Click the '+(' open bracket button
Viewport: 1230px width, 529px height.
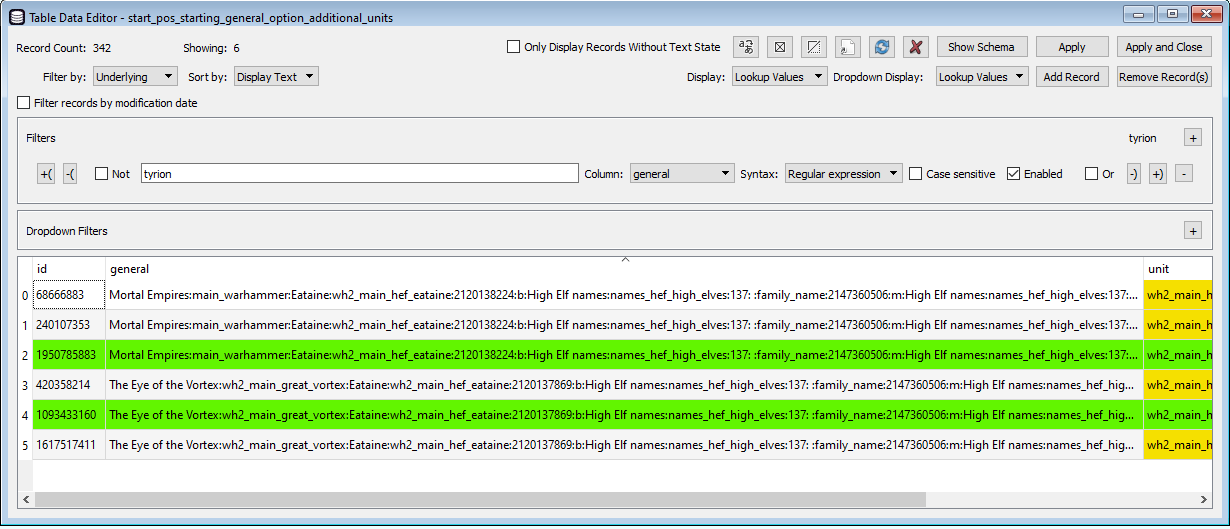coord(46,174)
